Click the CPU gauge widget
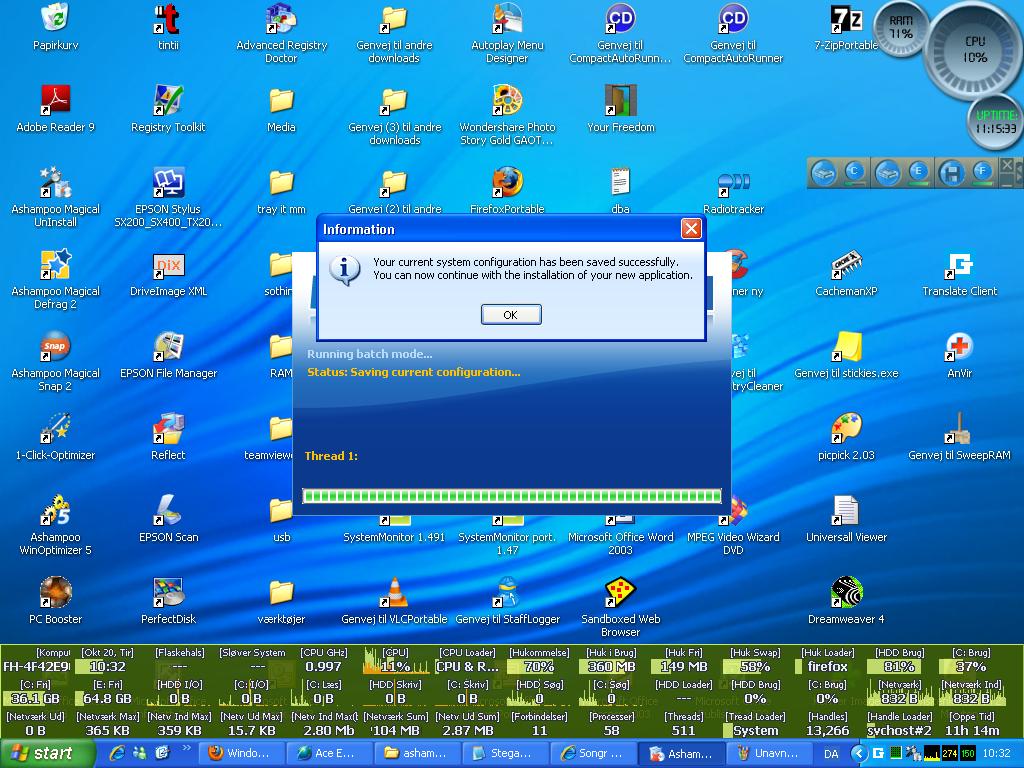This screenshot has width=1024, height=768. point(974,49)
